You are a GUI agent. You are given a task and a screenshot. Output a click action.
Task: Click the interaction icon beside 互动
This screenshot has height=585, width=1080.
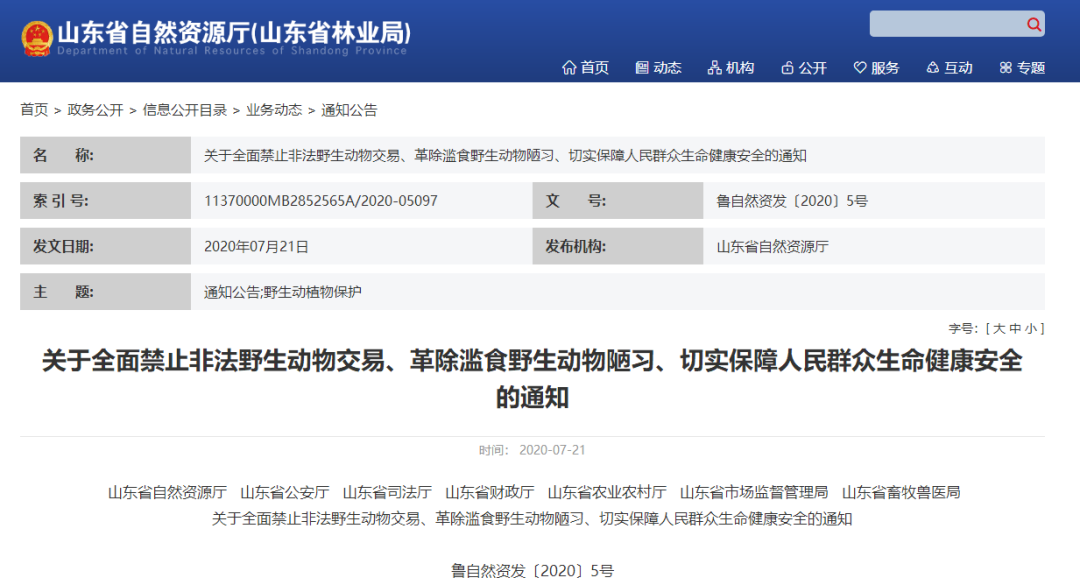(932, 68)
